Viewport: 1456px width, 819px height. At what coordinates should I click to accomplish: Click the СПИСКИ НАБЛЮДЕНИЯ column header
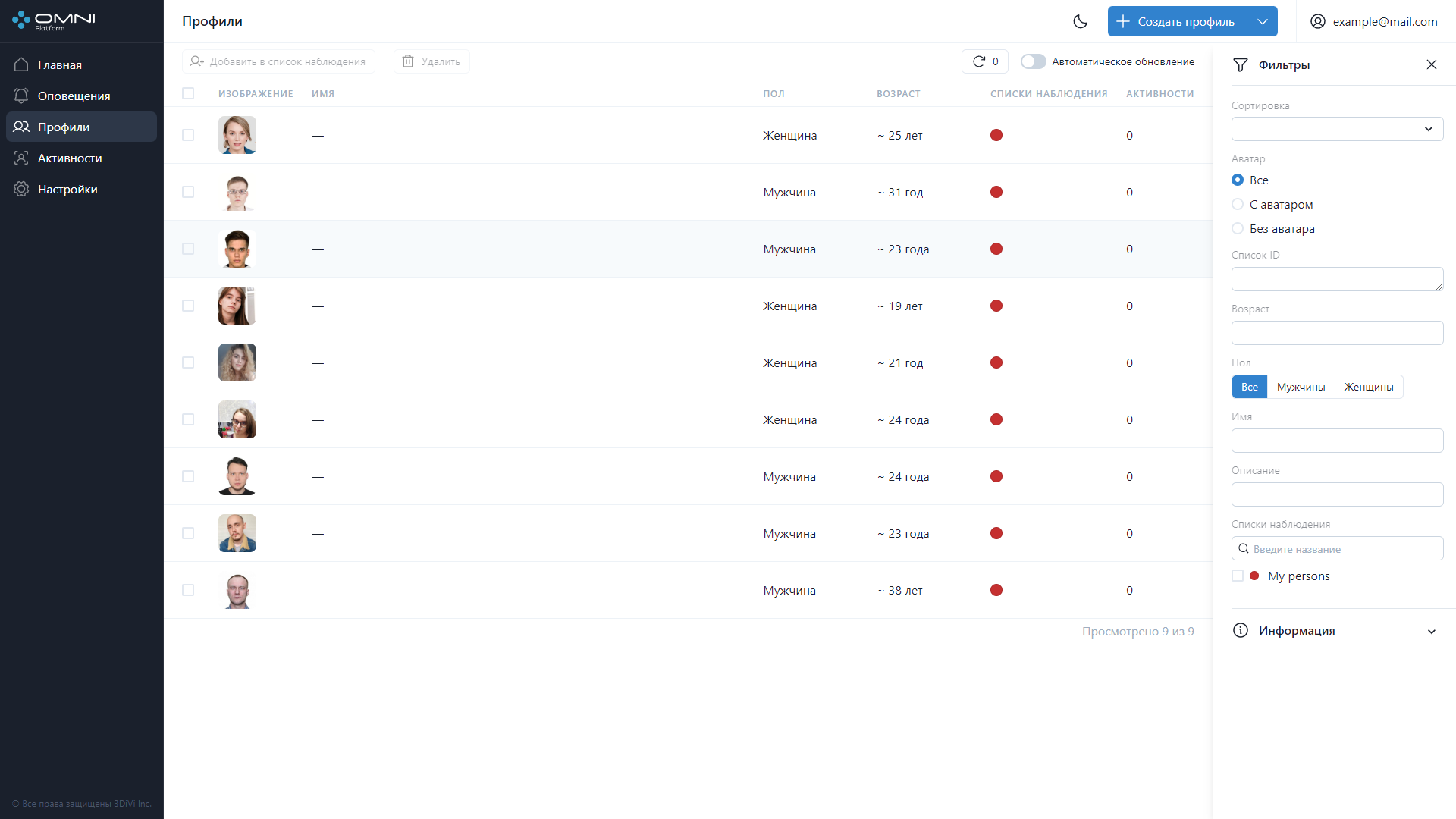coord(1049,94)
